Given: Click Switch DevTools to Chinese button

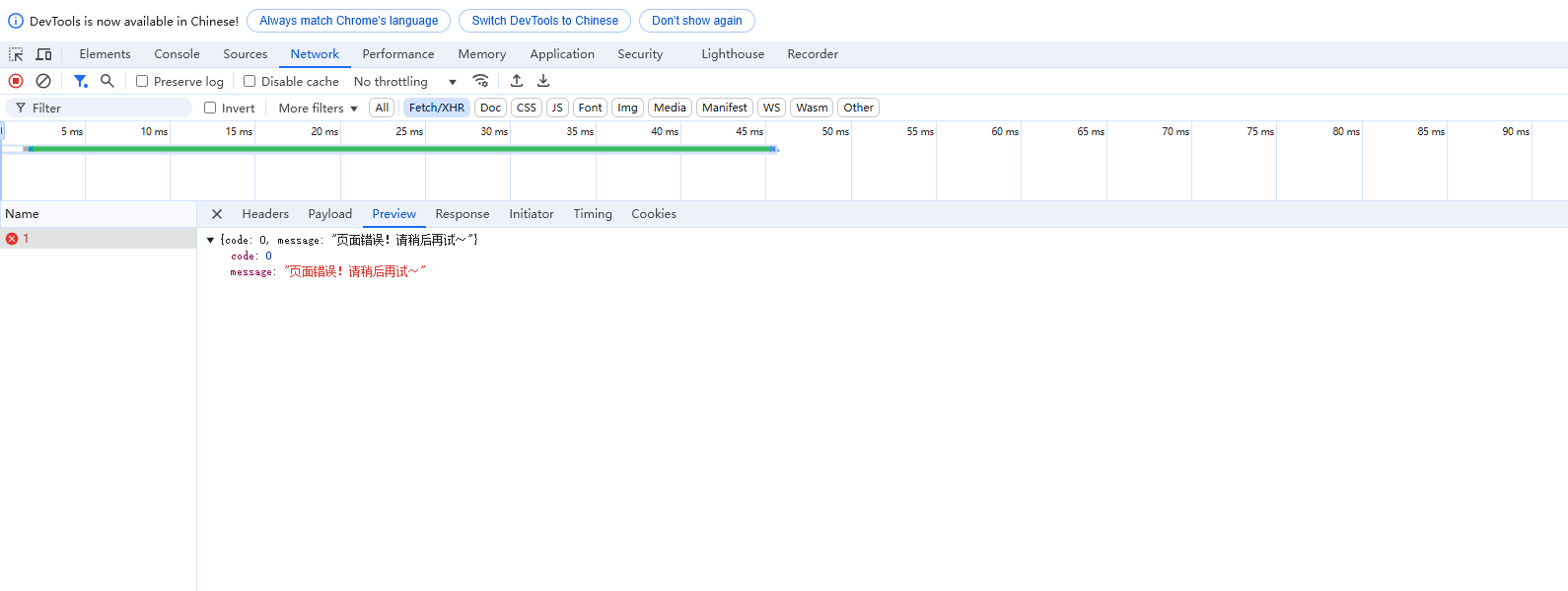Looking at the screenshot, I should pos(544,21).
